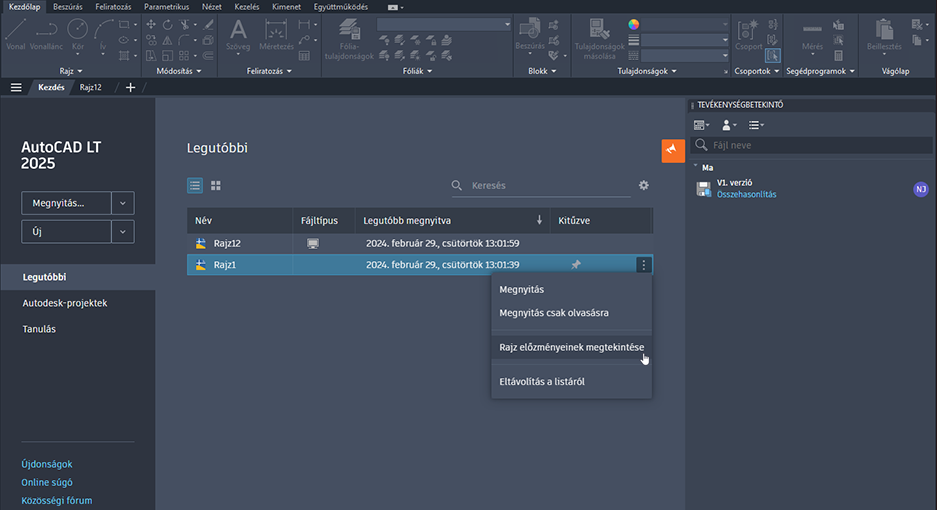Click the Szöveg text tool
This screenshot has height=510, width=937.
tap(238, 34)
